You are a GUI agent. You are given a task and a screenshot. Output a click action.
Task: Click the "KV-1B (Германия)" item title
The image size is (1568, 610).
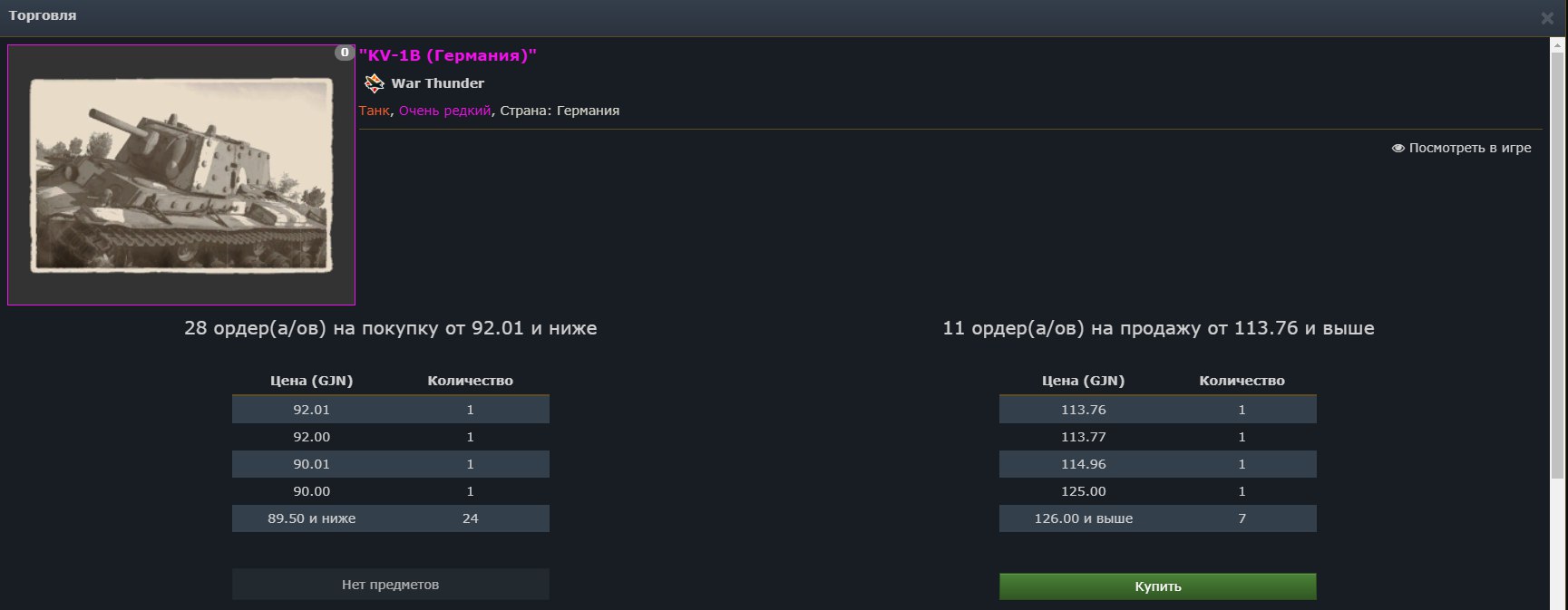[x=448, y=55]
